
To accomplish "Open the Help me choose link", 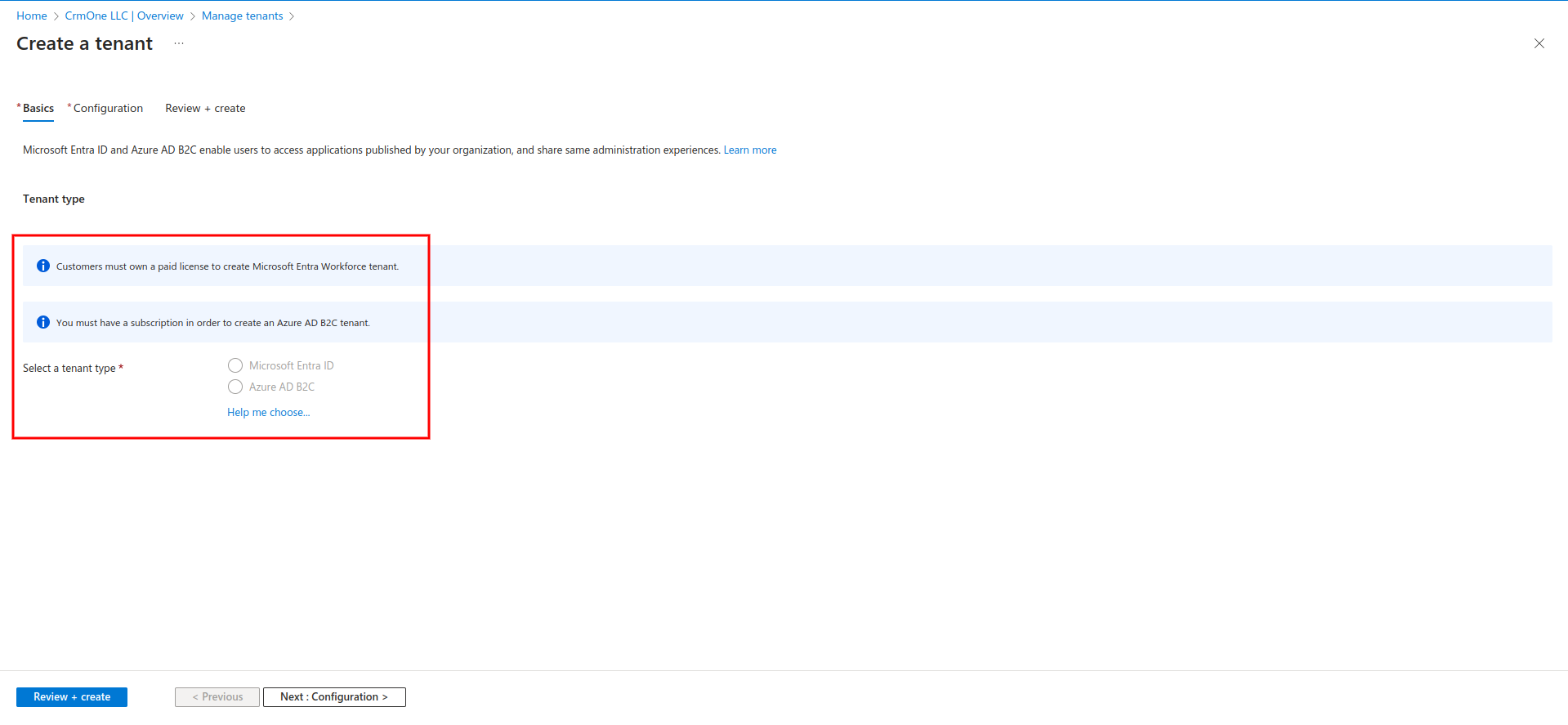I will tap(269, 412).
